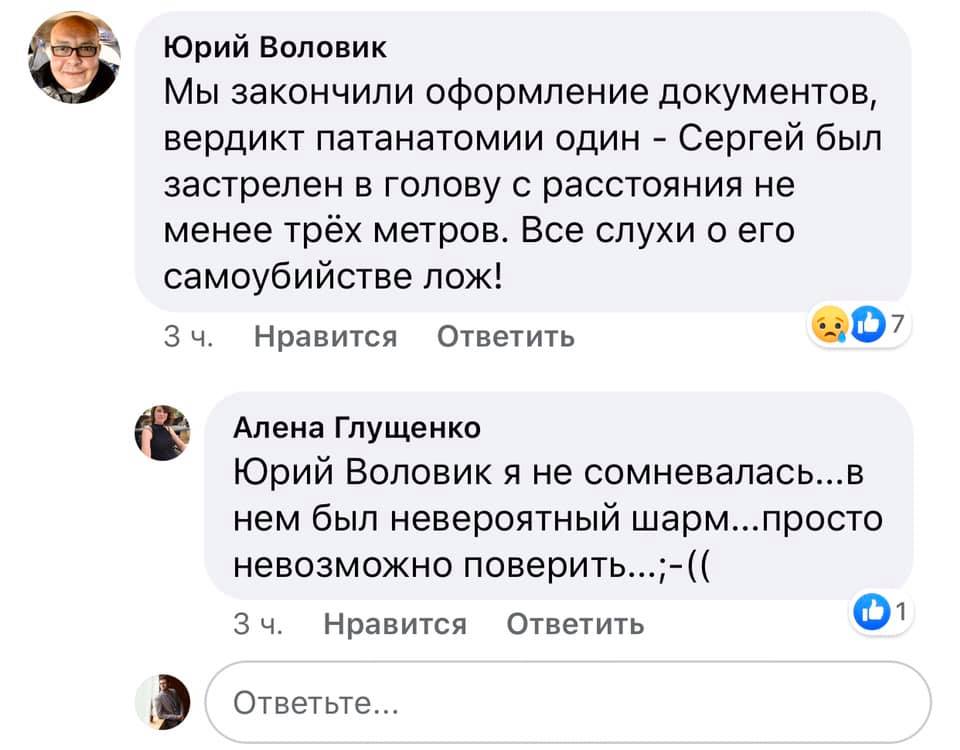Click your avatar beside the reply box
The height and width of the screenshot is (750, 960).
tap(162, 702)
